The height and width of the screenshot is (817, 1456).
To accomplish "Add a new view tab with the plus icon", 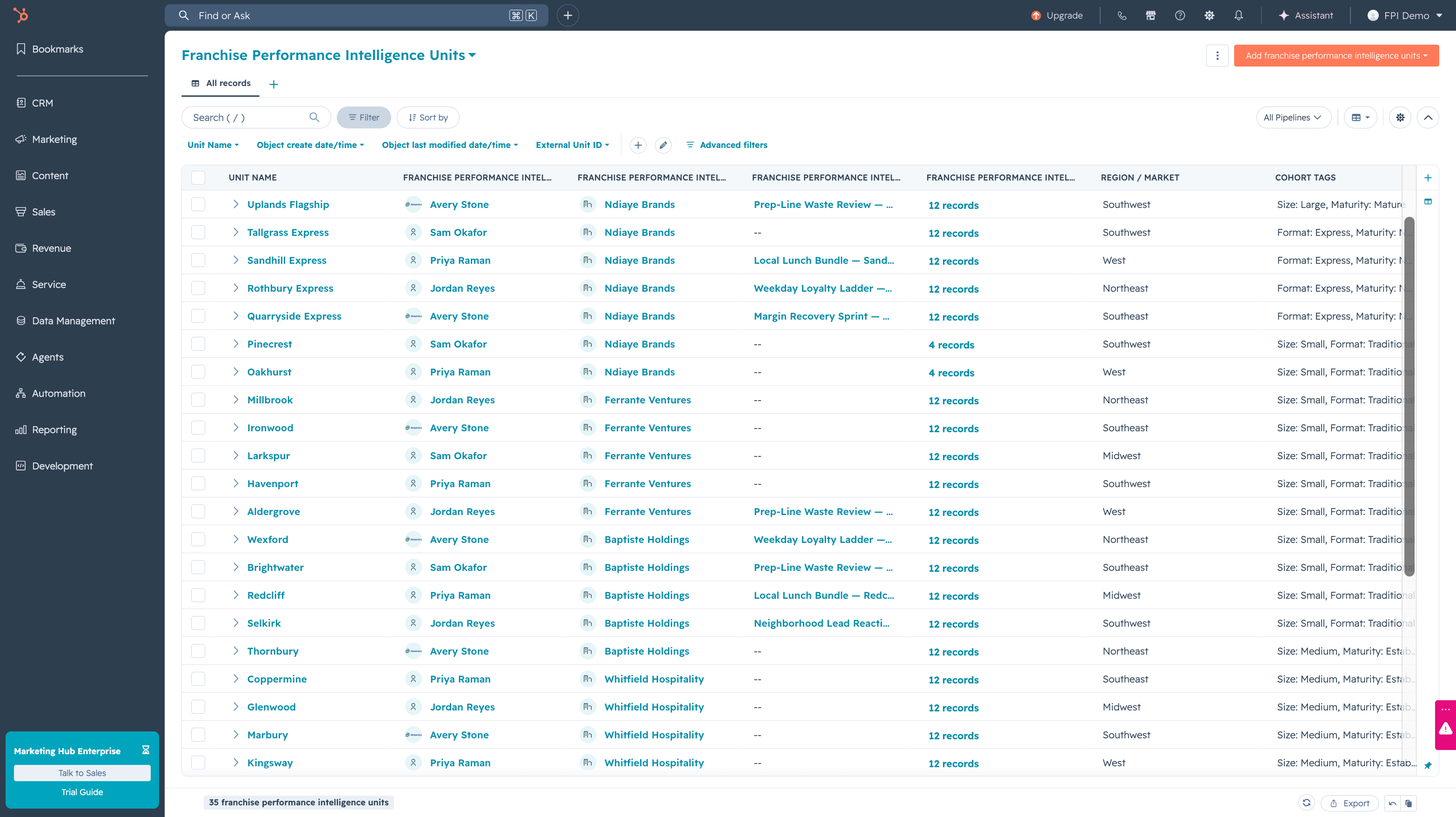I will 274,85.
